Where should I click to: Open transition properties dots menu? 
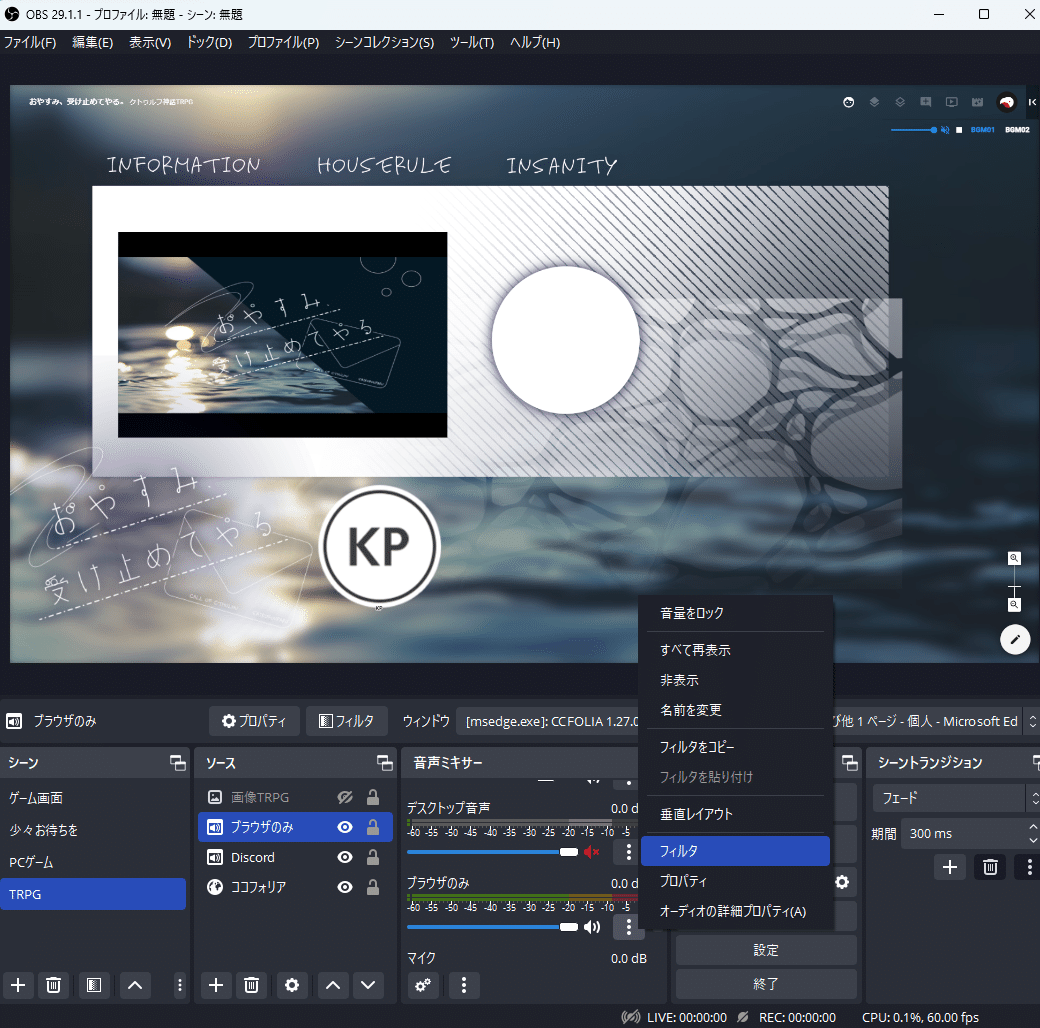pos(1029,867)
